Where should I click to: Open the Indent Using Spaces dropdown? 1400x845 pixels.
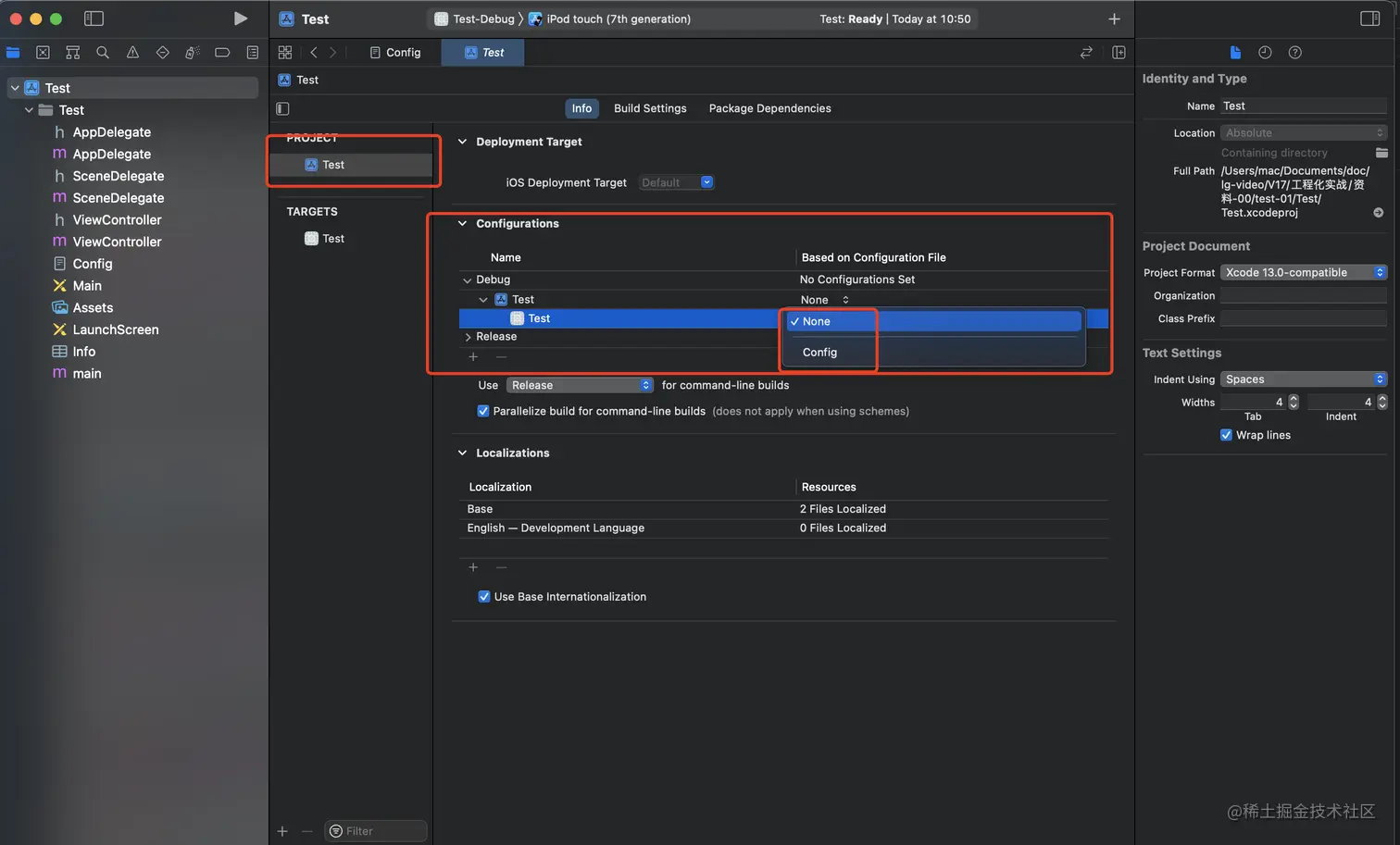pos(1304,379)
